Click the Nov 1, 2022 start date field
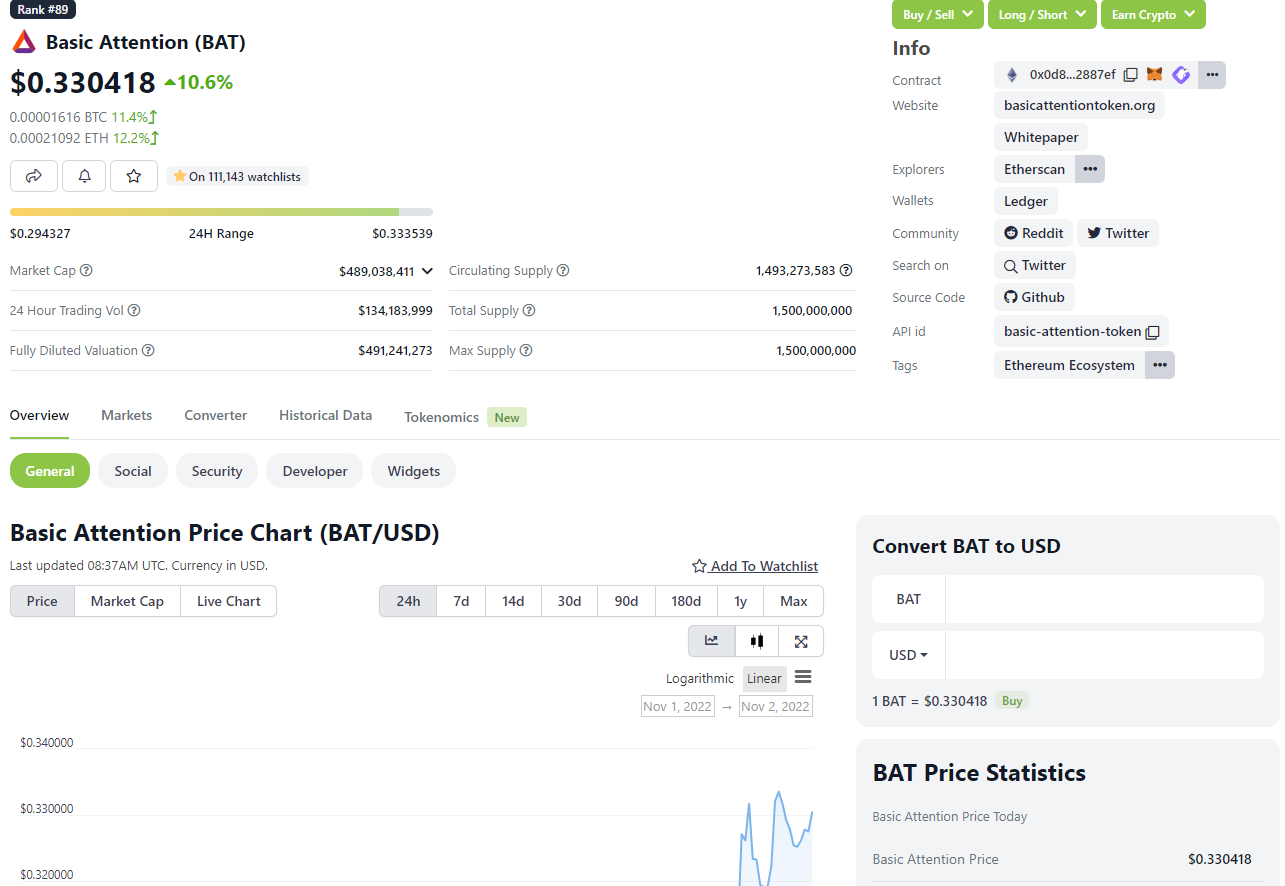This screenshot has height=886, width=1285. click(x=678, y=706)
